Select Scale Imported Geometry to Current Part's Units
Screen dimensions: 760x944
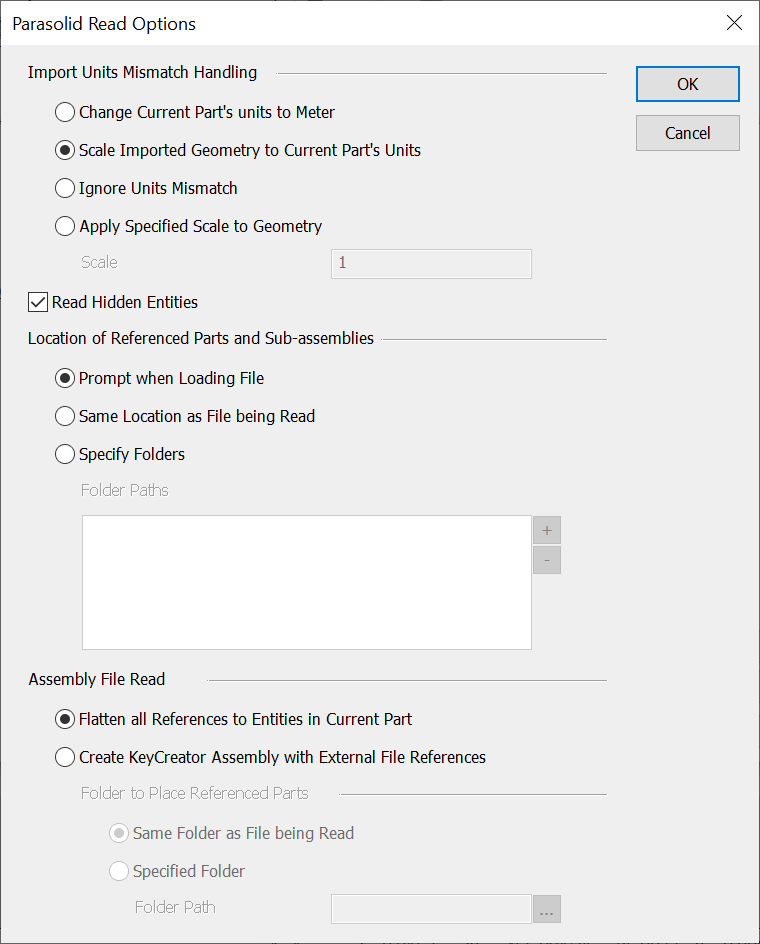65,150
